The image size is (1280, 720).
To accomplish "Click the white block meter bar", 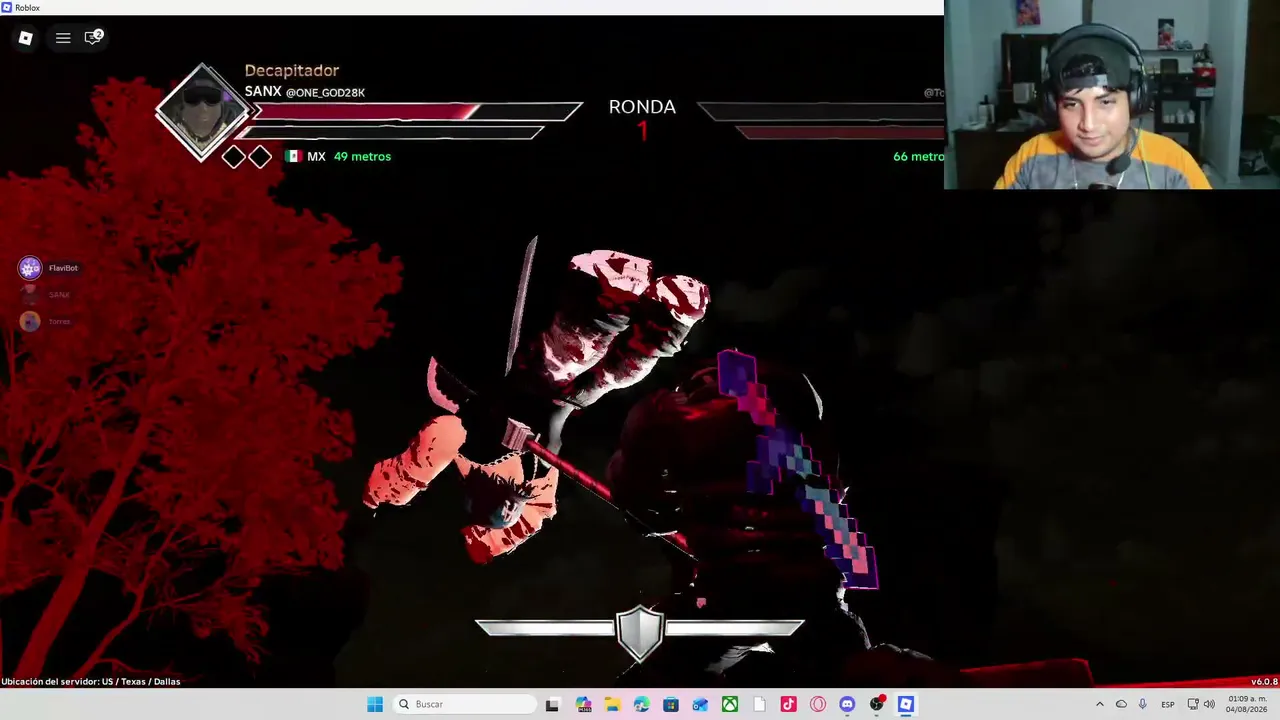I will [640, 628].
